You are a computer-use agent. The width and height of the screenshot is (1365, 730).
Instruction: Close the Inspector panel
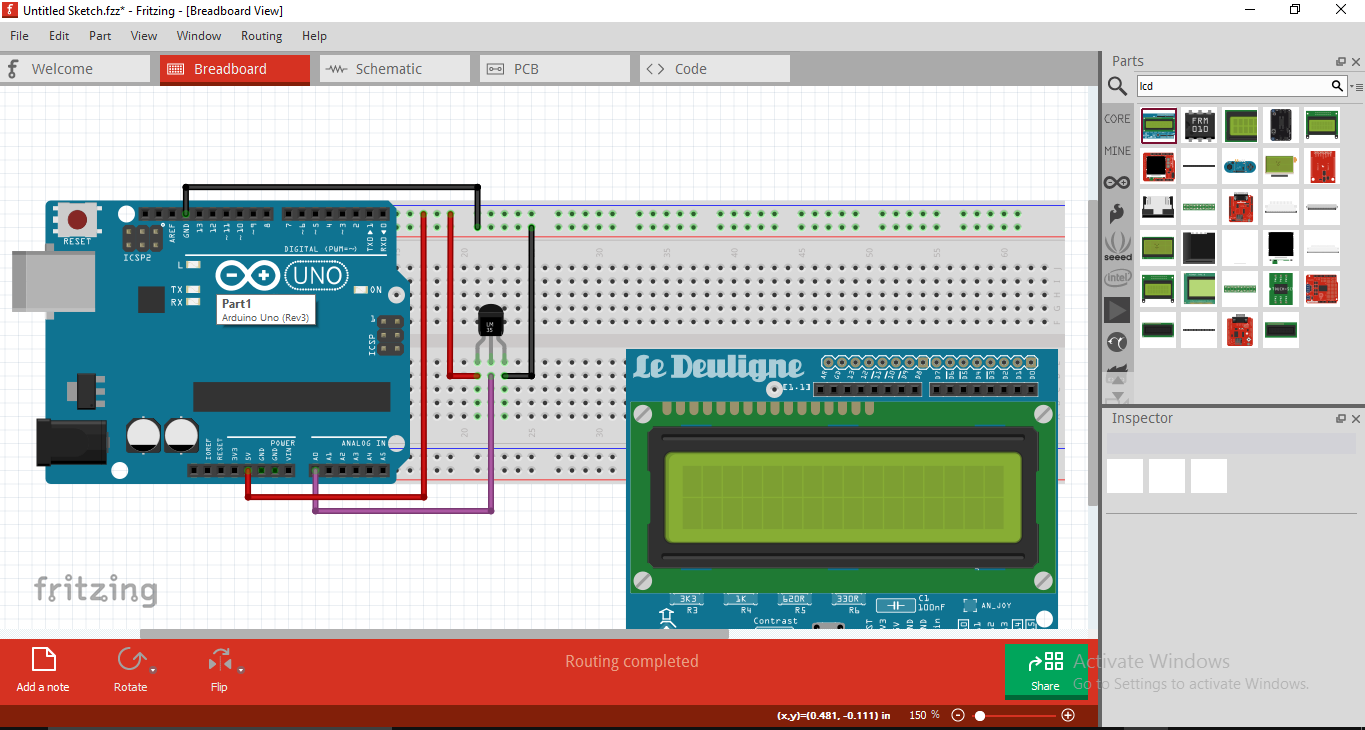pos(1356,419)
